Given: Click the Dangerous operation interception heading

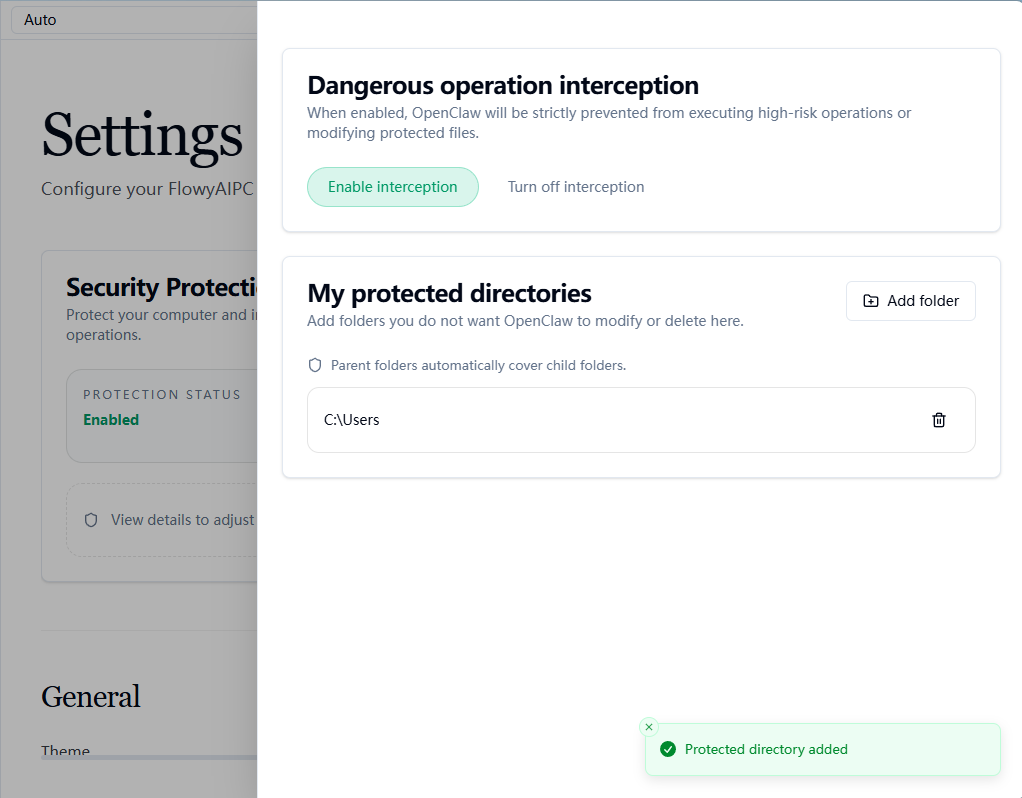Looking at the screenshot, I should 503,85.
